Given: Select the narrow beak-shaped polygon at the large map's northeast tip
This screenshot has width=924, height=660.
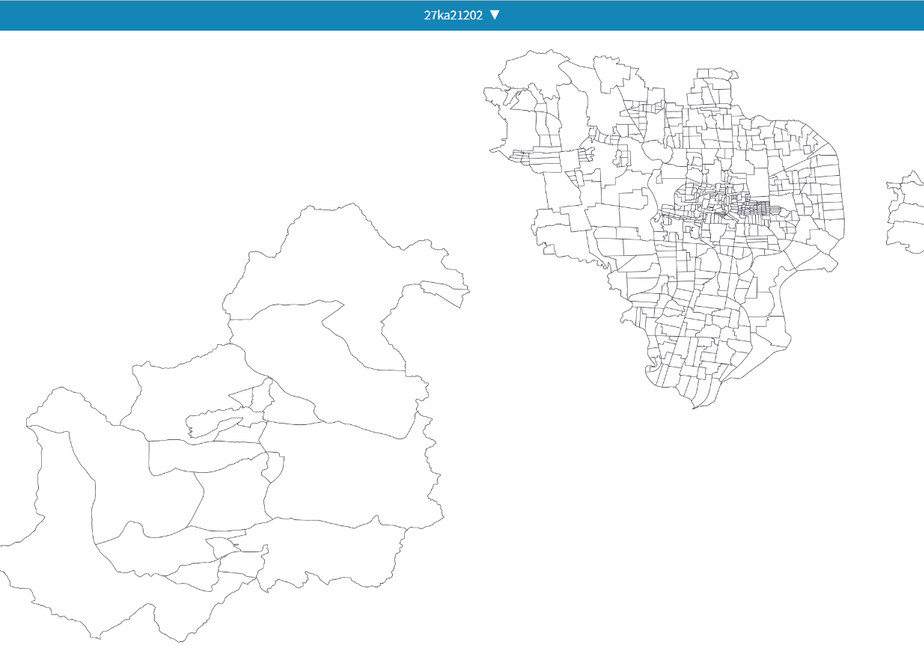Looking at the screenshot, I should pyautogui.click(x=445, y=292).
